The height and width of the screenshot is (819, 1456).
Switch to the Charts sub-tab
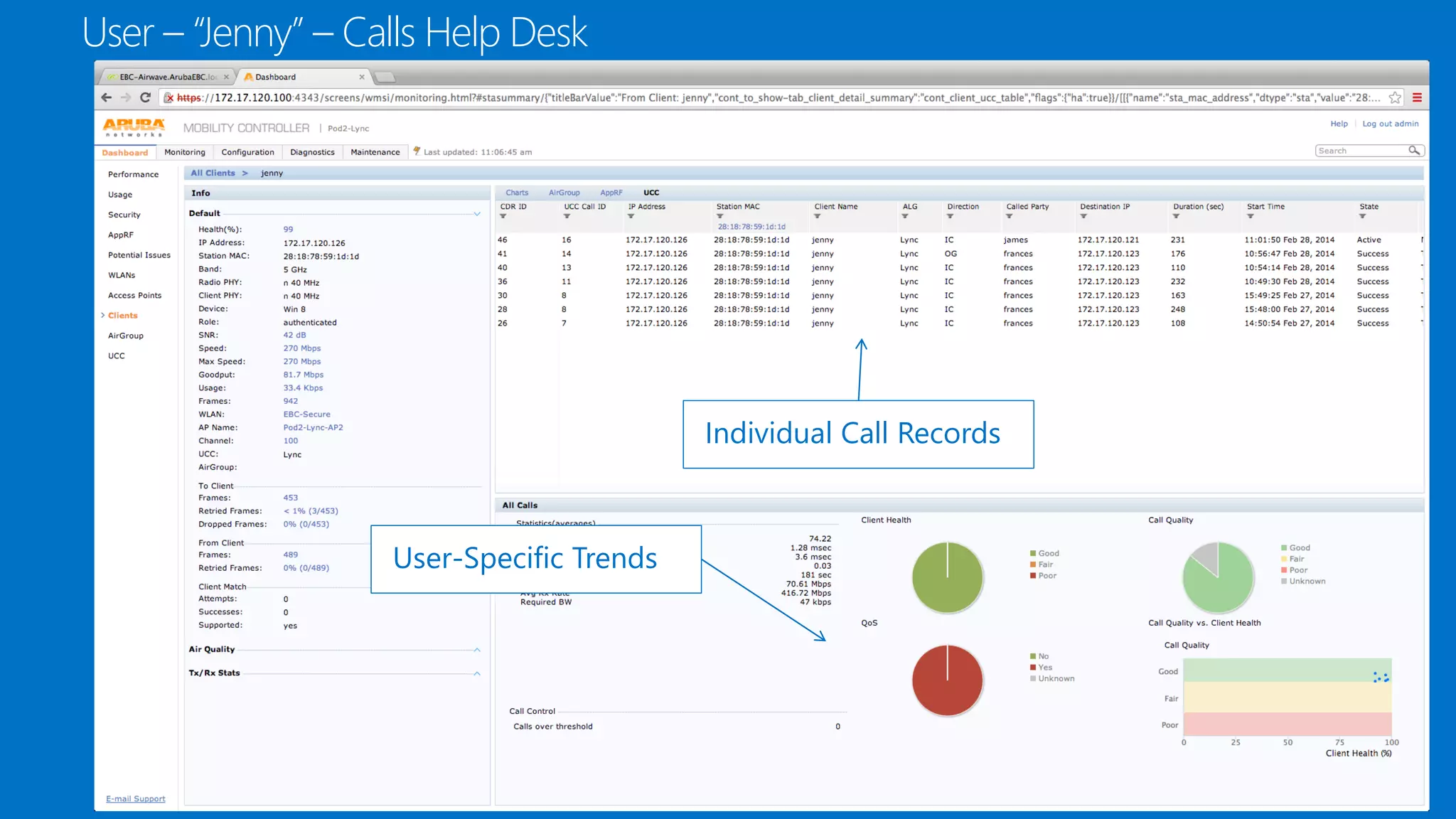517,193
